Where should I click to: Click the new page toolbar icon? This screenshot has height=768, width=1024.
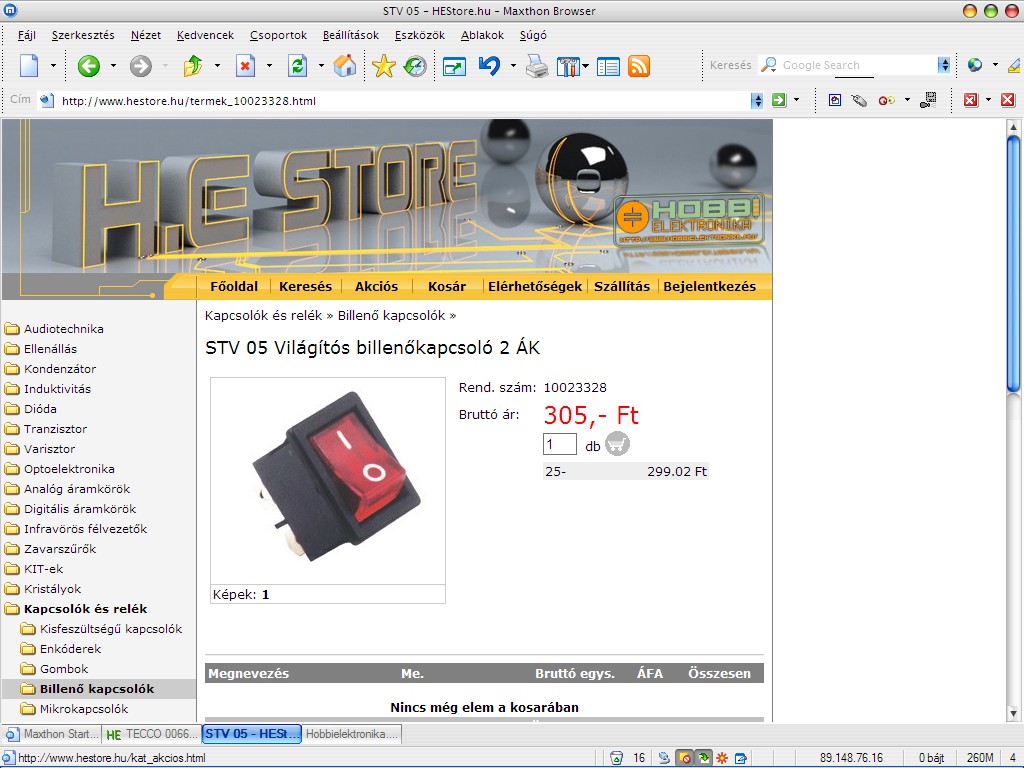tap(29, 66)
